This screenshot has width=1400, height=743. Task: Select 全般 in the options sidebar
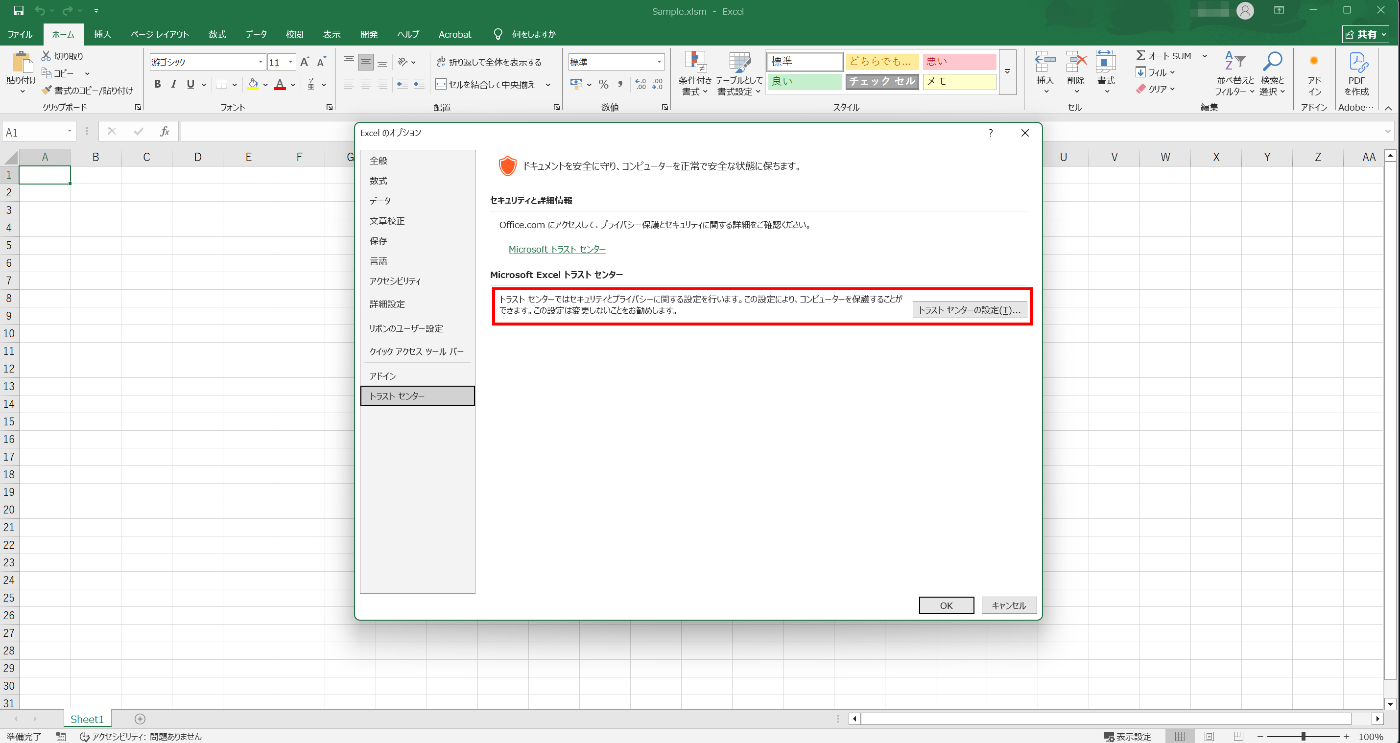point(418,160)
